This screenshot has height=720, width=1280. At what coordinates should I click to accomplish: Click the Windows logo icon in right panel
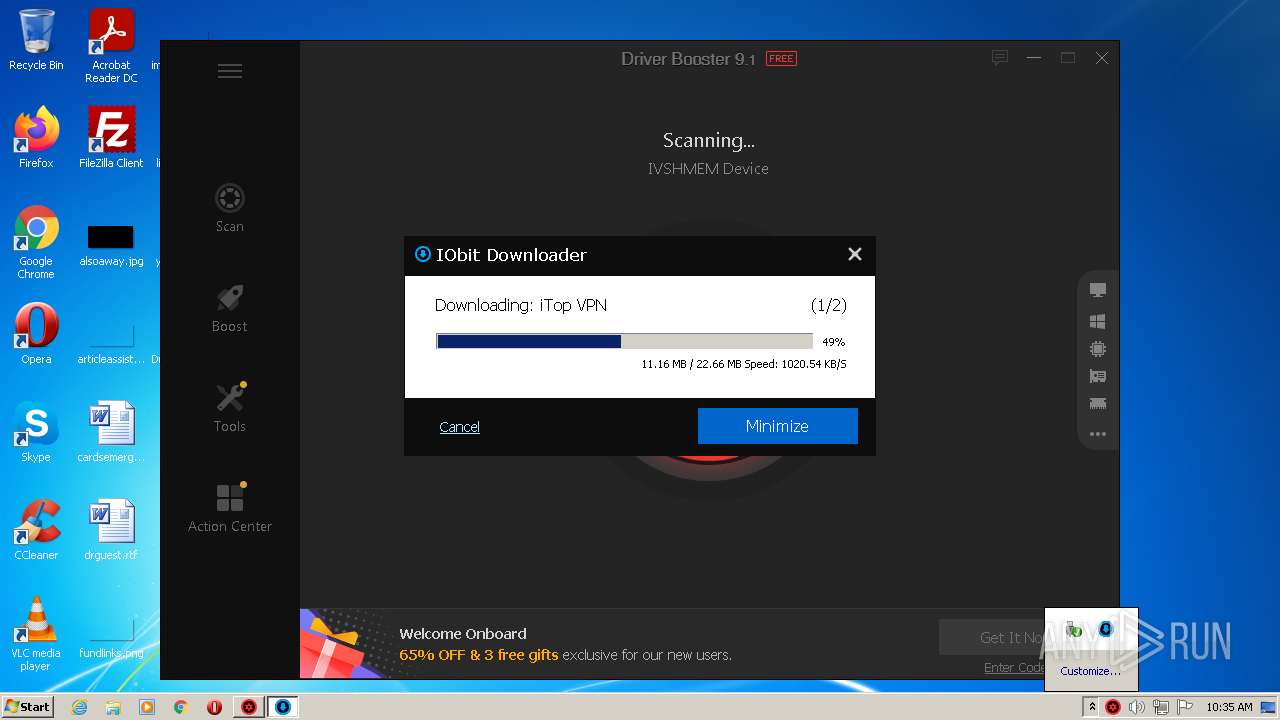[1098, 321]
